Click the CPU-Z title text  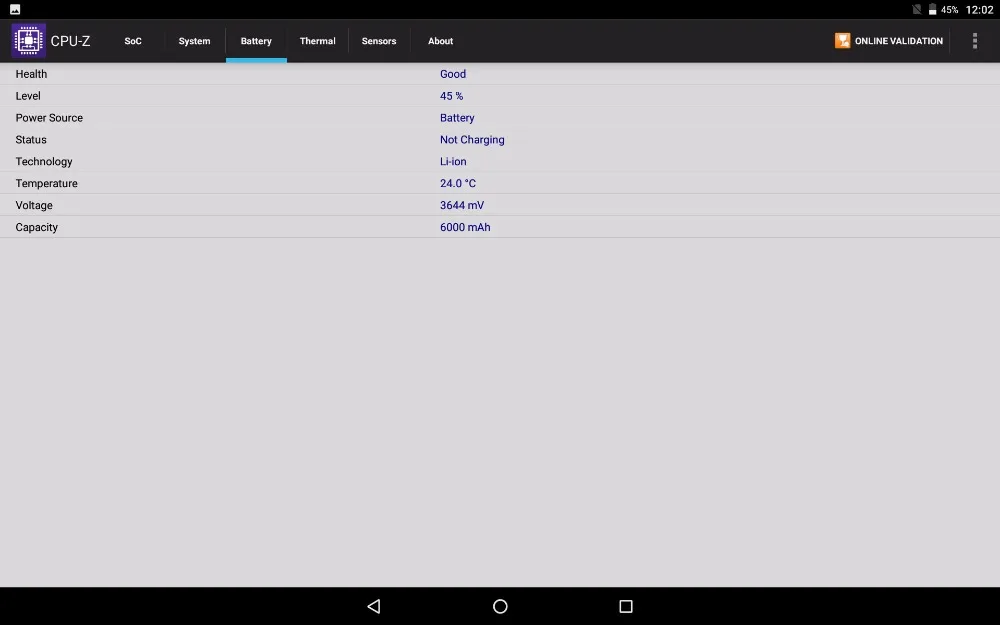[x=70, y=41]
